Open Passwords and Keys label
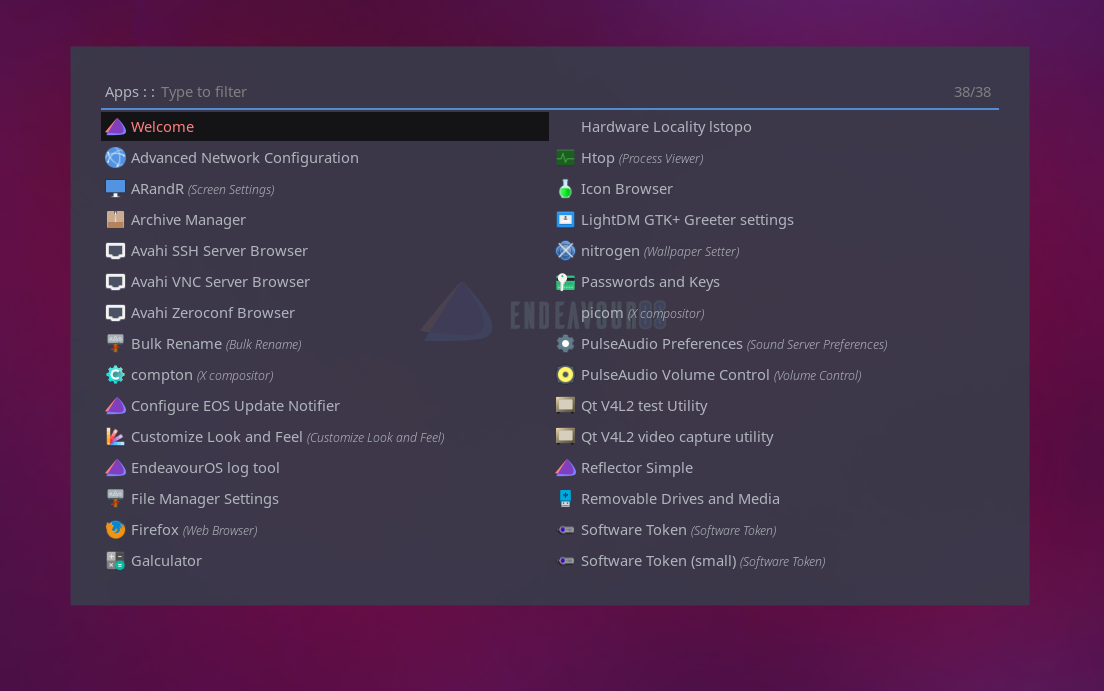 650,282
